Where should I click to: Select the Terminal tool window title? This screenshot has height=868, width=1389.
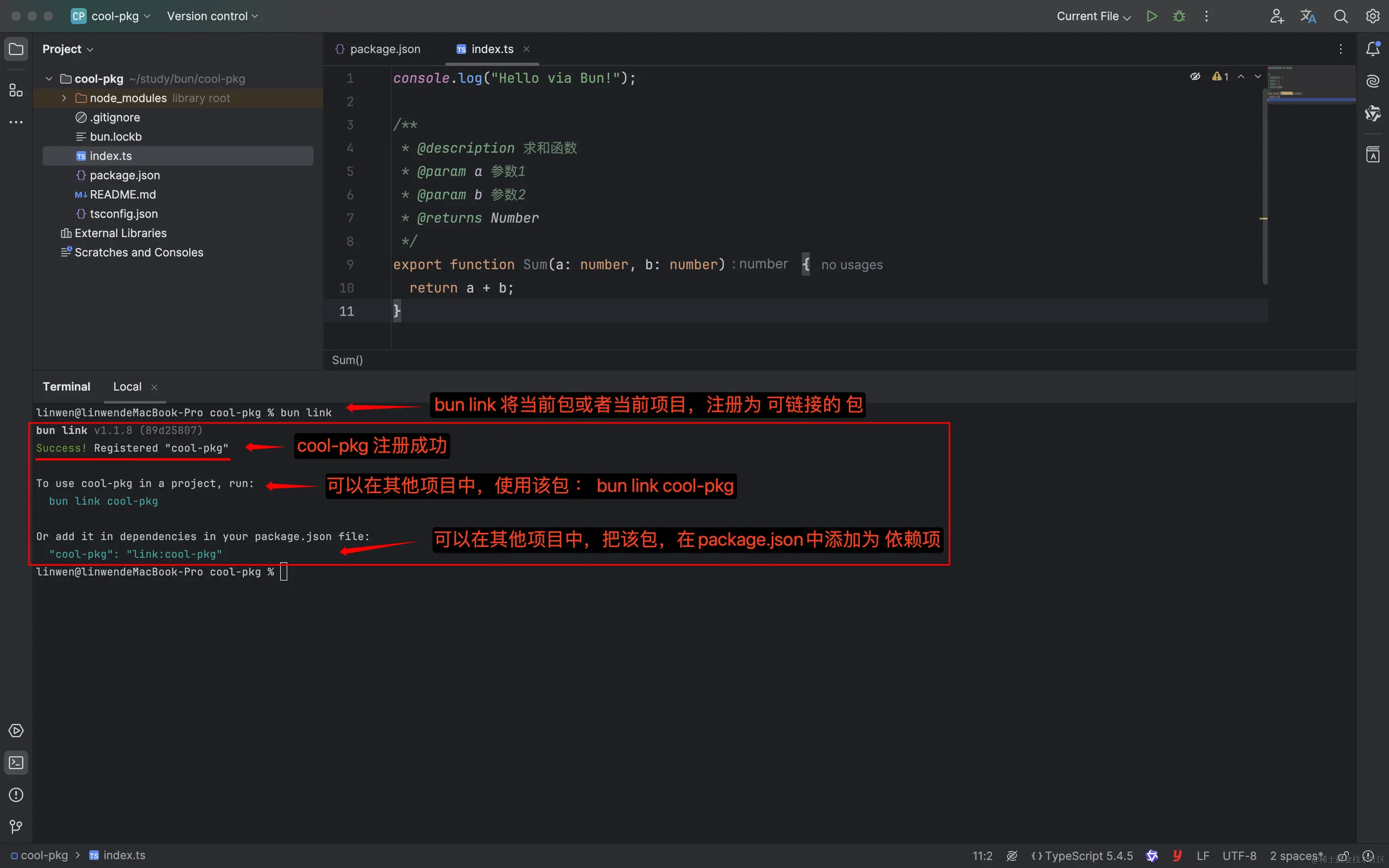(x=67, y=386)
